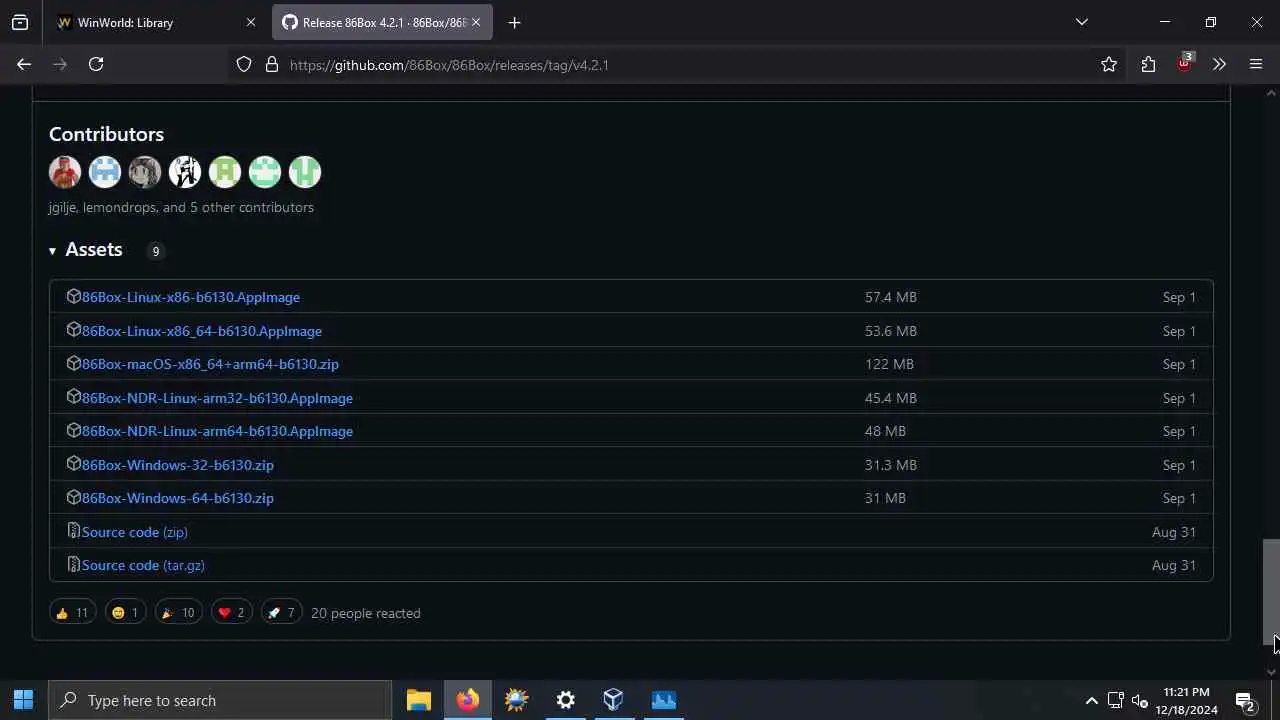This screenshot has height=720, width=1280.
Task: Toggle the heart reaction with 2
Action: [231, 613]
